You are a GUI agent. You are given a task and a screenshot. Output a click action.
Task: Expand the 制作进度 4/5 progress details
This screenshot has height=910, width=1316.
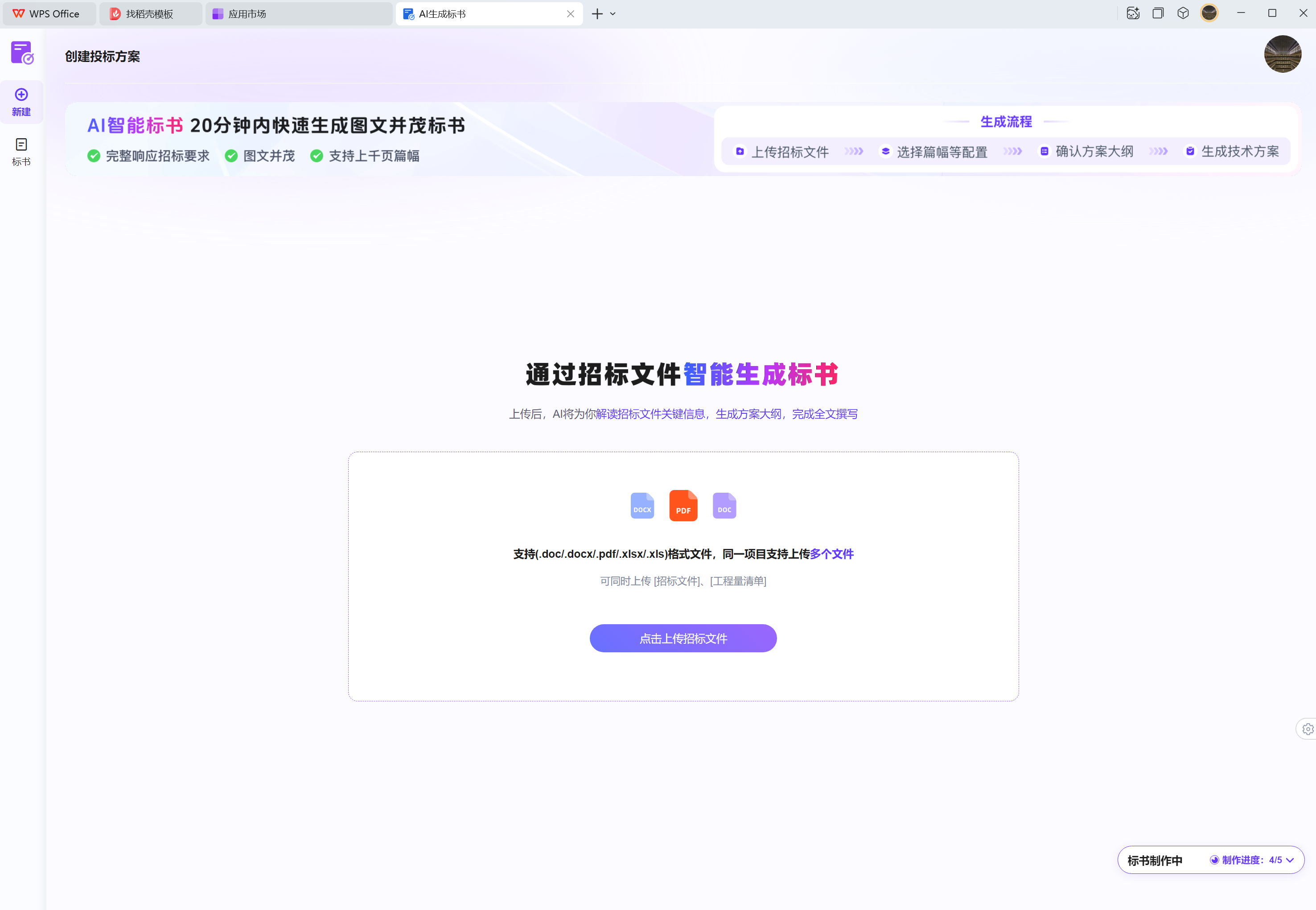coord(1291,860)
